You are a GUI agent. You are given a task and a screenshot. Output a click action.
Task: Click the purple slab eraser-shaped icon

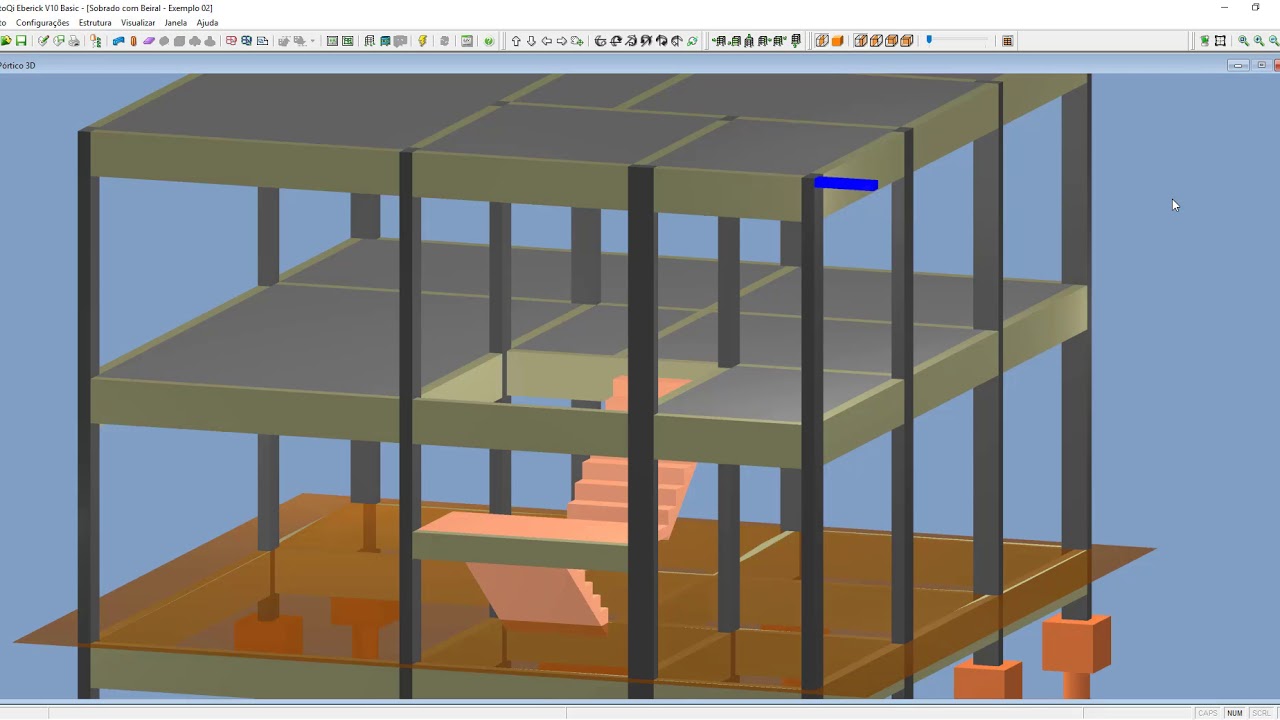[149, 41]
